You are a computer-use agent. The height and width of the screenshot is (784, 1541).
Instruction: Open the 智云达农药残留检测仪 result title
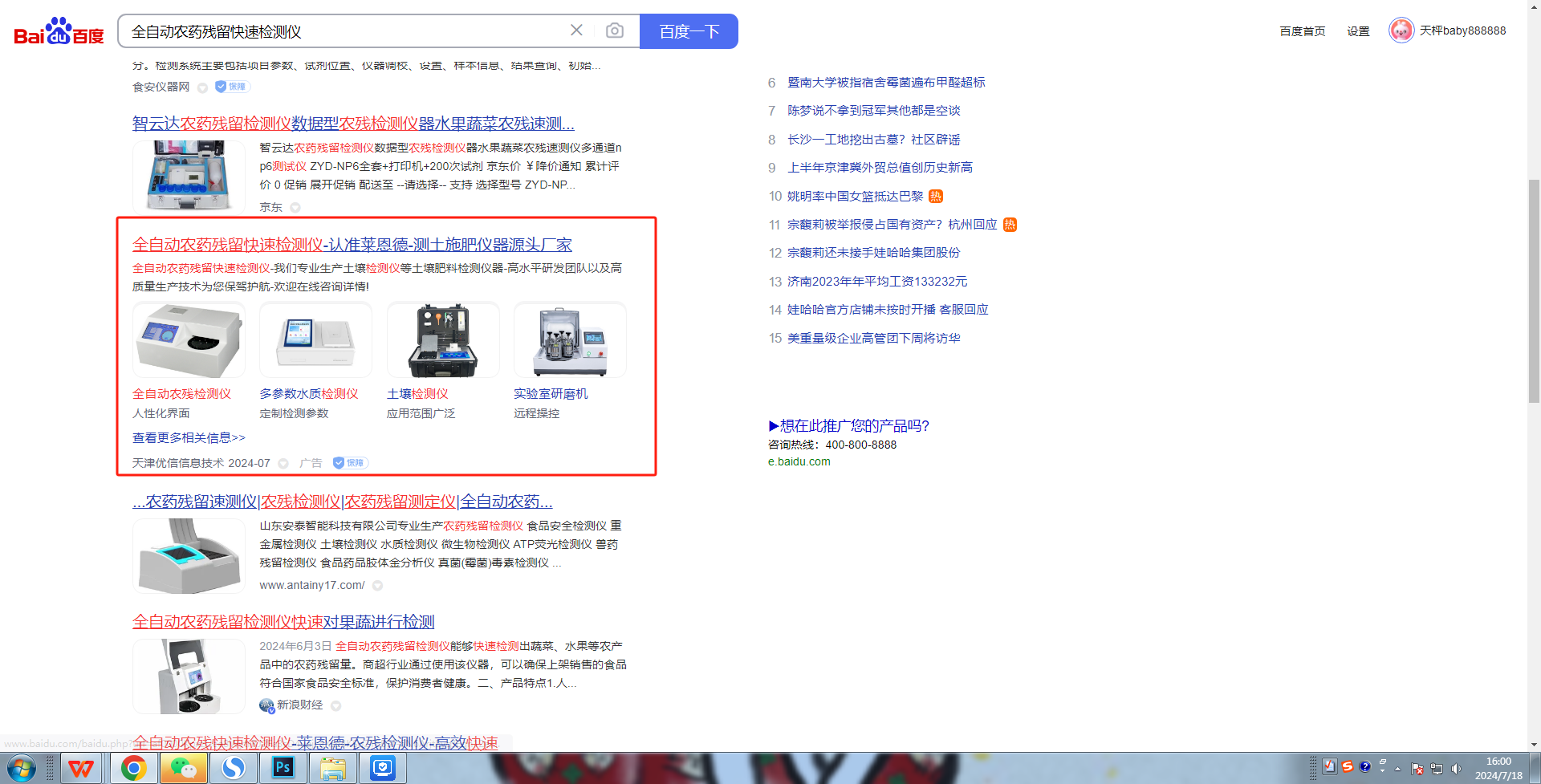pyautogui.click(x=353, y=124)
